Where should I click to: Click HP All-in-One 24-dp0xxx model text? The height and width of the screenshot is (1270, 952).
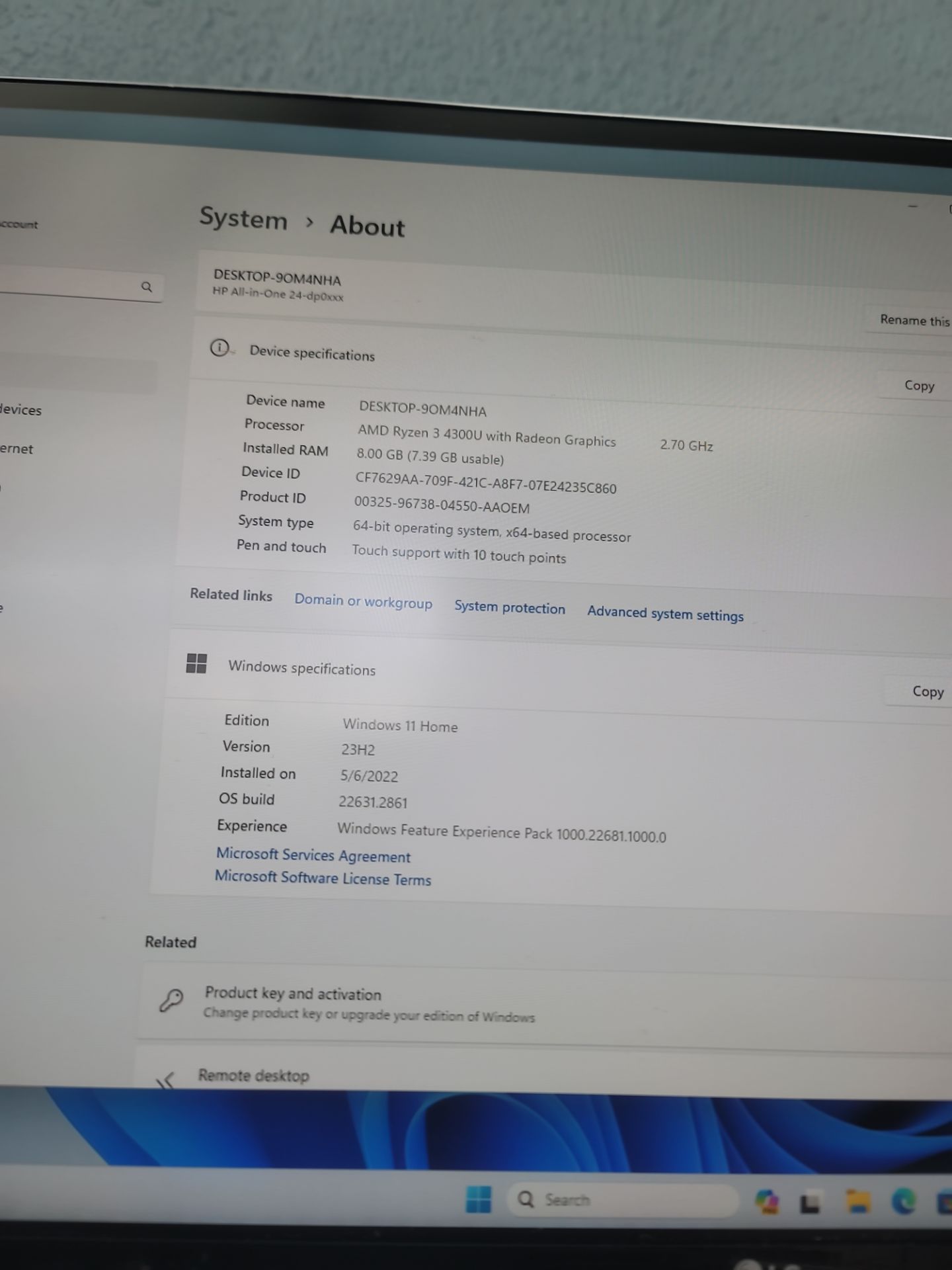(278, 293)
